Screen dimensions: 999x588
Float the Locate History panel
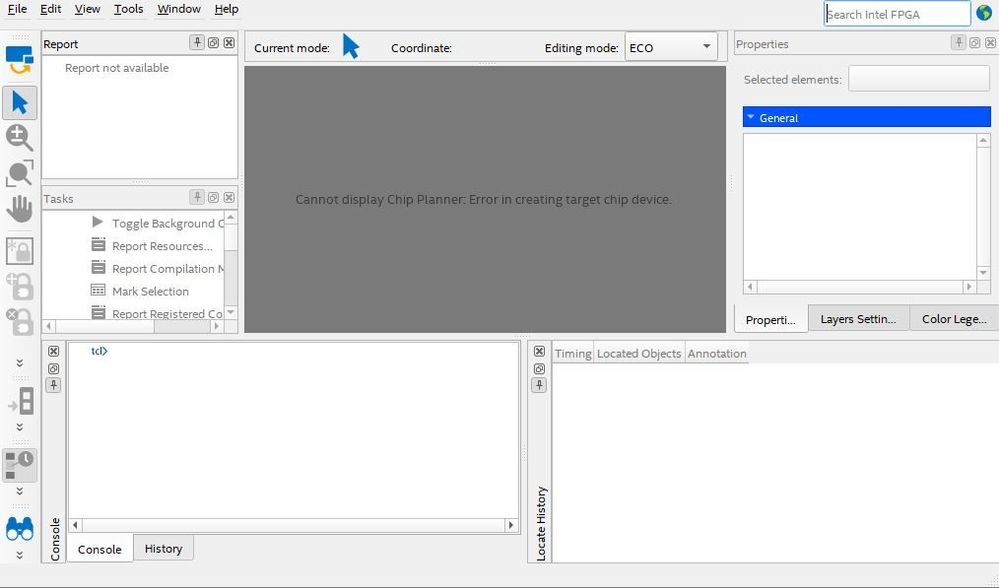[539, 368]
